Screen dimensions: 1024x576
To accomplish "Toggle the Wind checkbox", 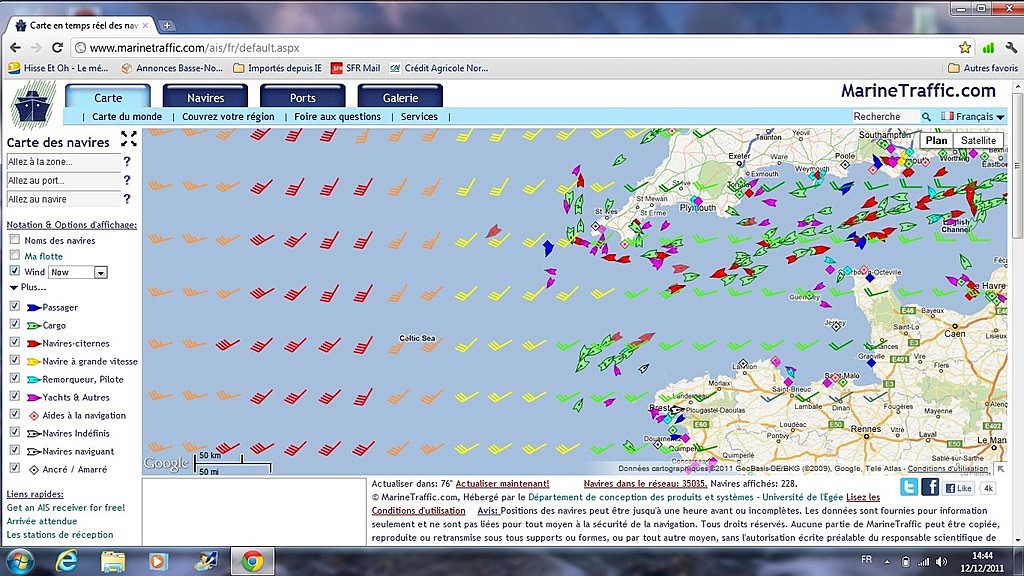I will coord(14,271).
